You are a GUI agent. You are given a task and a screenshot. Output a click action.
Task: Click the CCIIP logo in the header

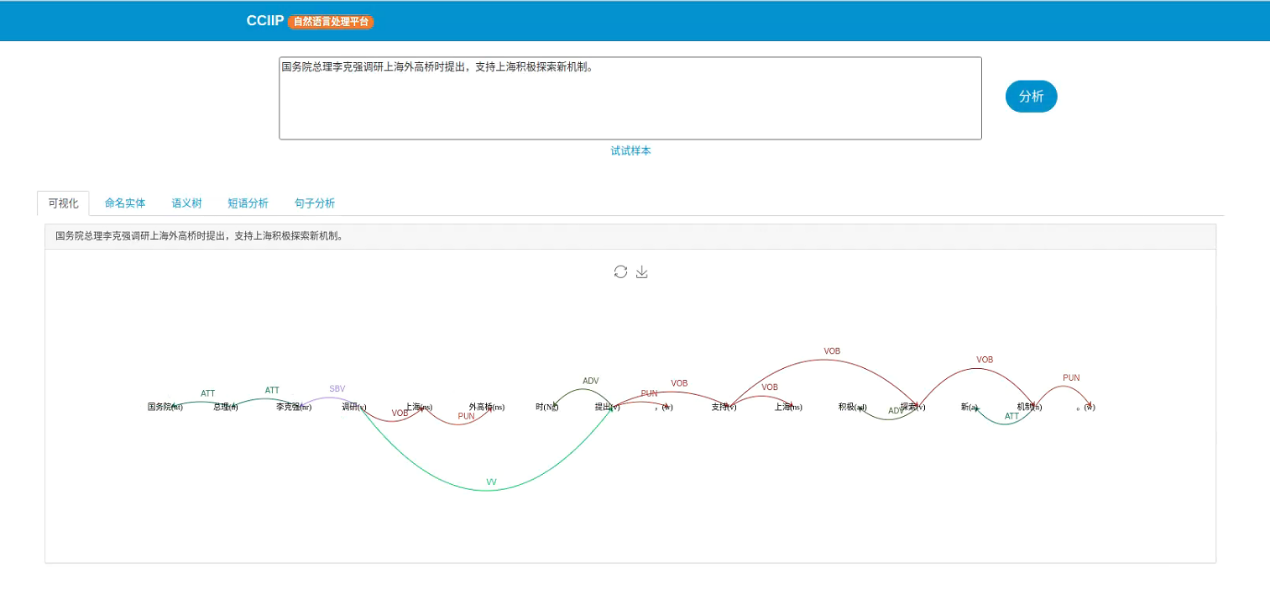coord(265,21)
